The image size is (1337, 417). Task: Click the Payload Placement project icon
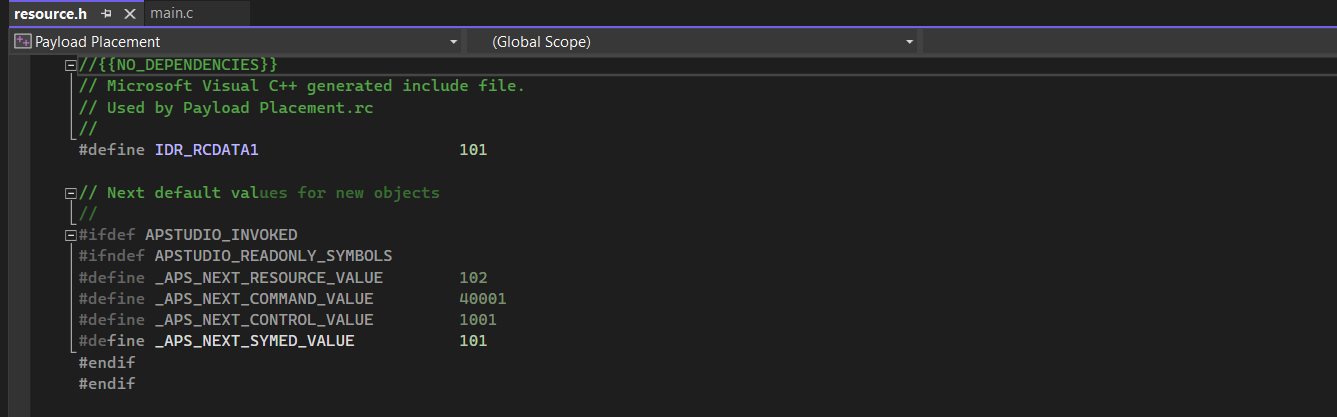[x=22, y=42]
